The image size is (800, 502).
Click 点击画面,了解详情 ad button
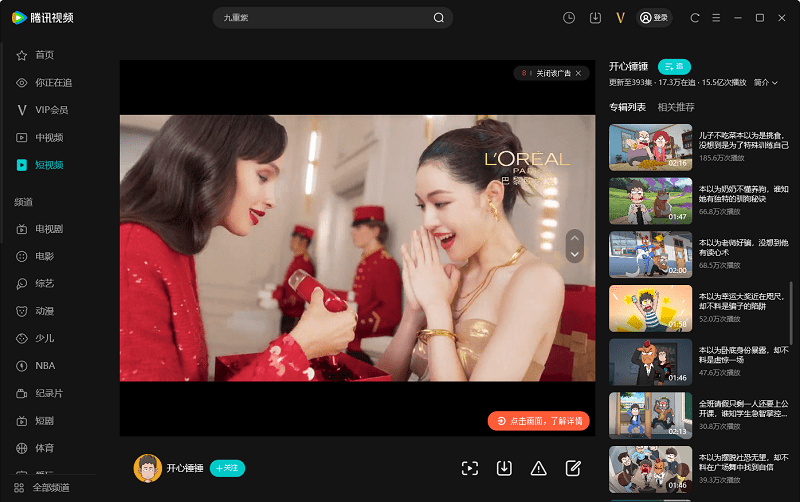click(x=539, y=422)
